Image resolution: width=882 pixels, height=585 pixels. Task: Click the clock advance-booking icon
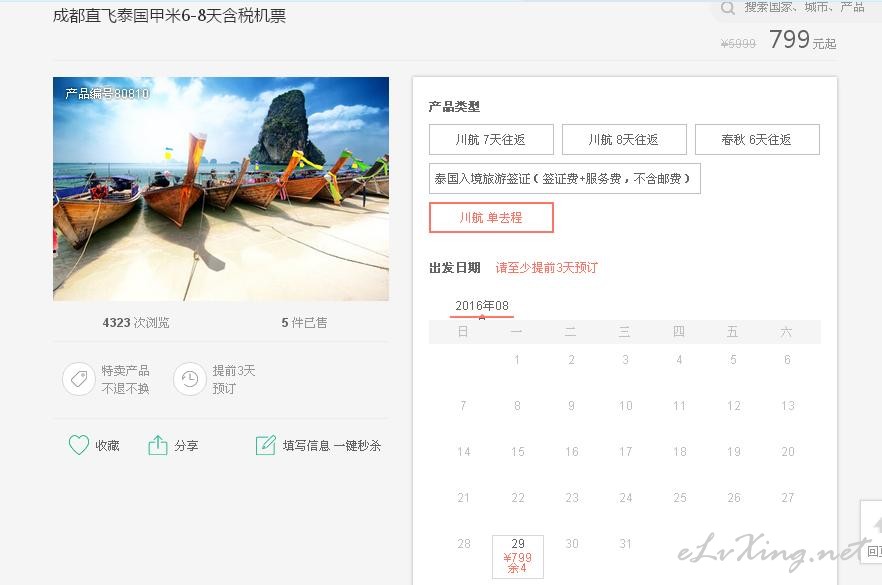pos(190,379)
